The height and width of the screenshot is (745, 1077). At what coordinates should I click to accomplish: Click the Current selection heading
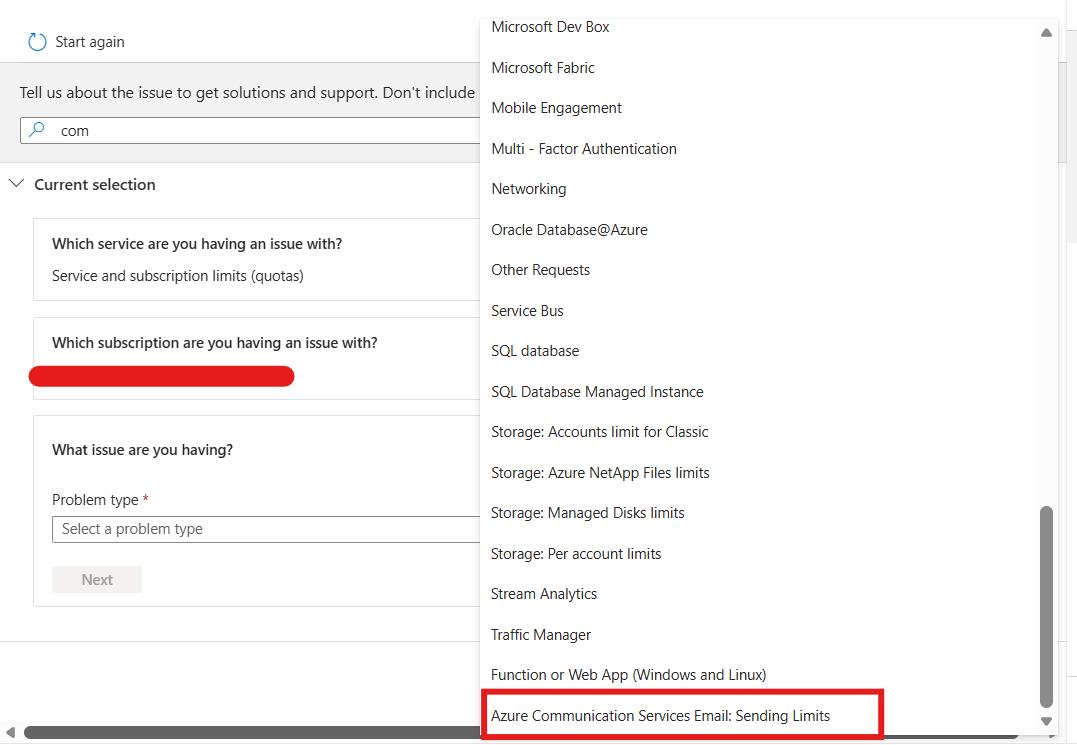tap(95, 185)
